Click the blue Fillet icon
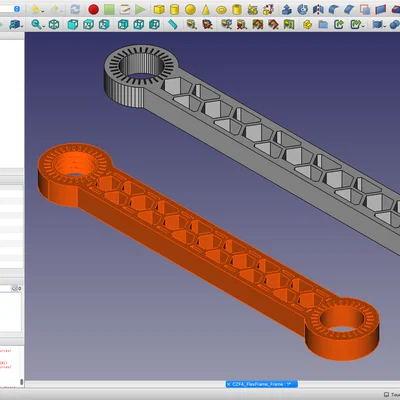Viewport: 400px width, 400px height. [x=334, y=9]
